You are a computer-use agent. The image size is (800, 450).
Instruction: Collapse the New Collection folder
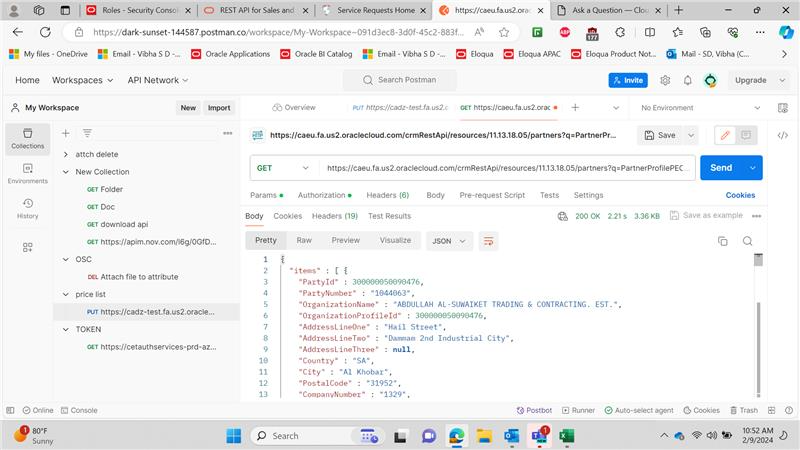(66, 172)
